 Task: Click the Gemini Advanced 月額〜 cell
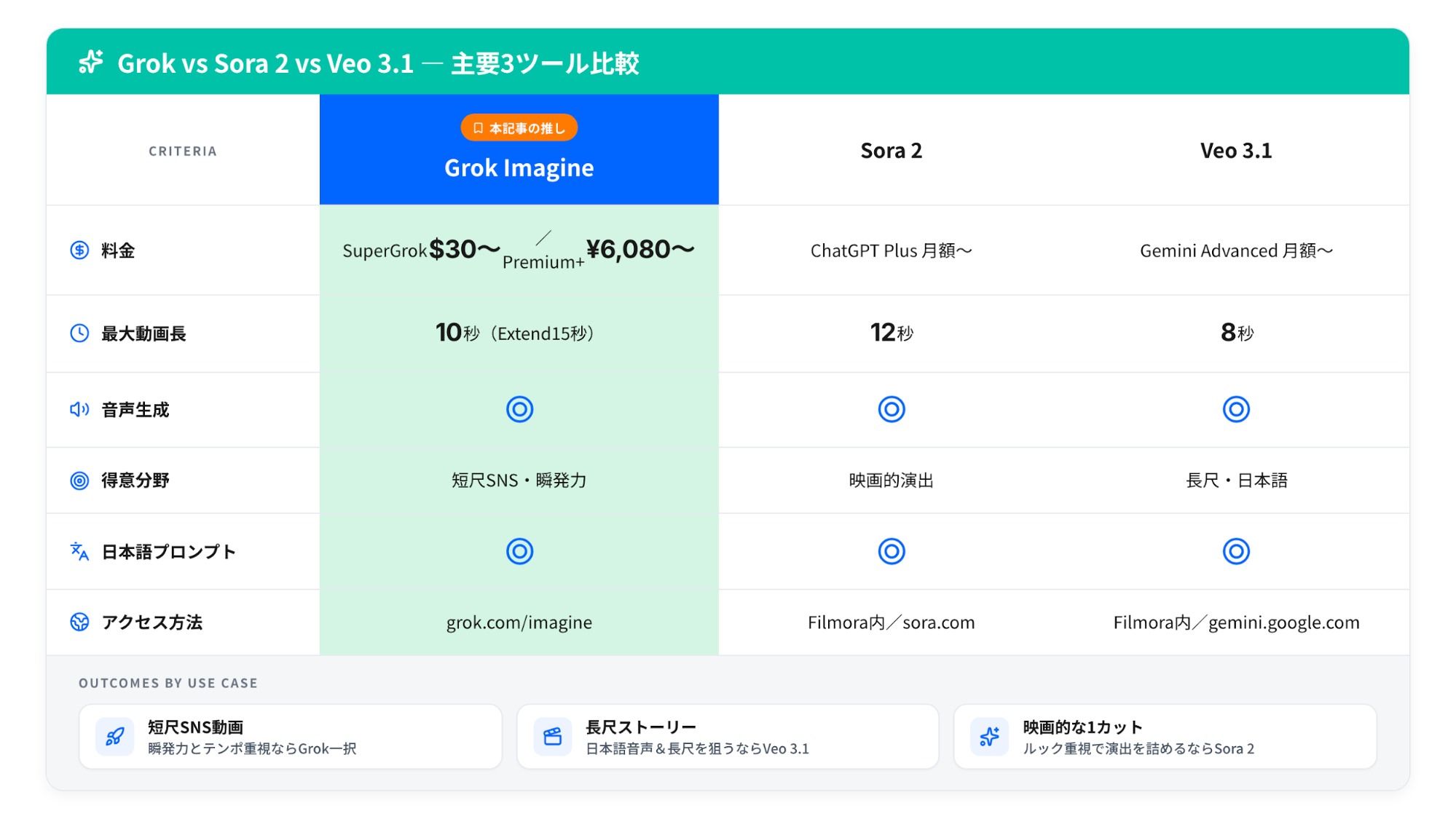[x=1236, y=250]
